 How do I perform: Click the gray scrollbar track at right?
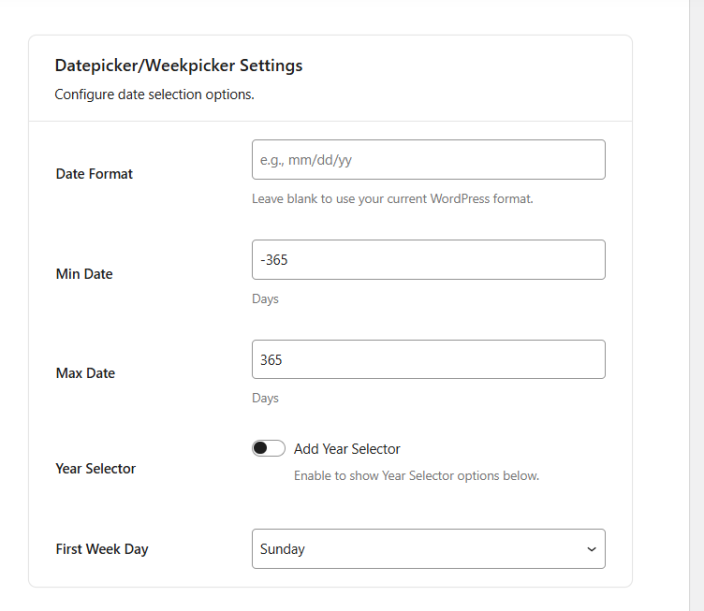pos(697,300)
